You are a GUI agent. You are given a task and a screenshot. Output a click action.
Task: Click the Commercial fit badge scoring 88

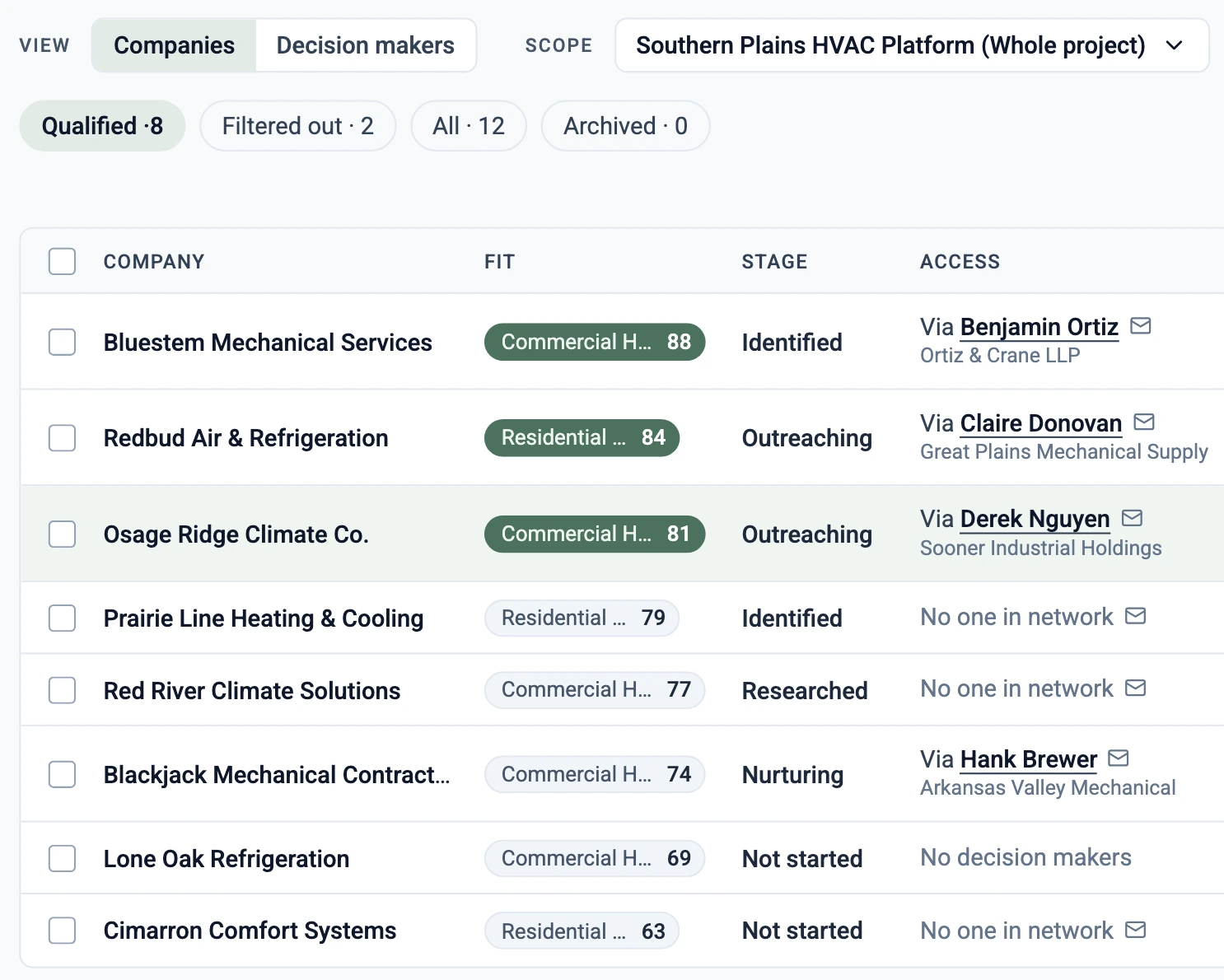(x=595, y=342)
